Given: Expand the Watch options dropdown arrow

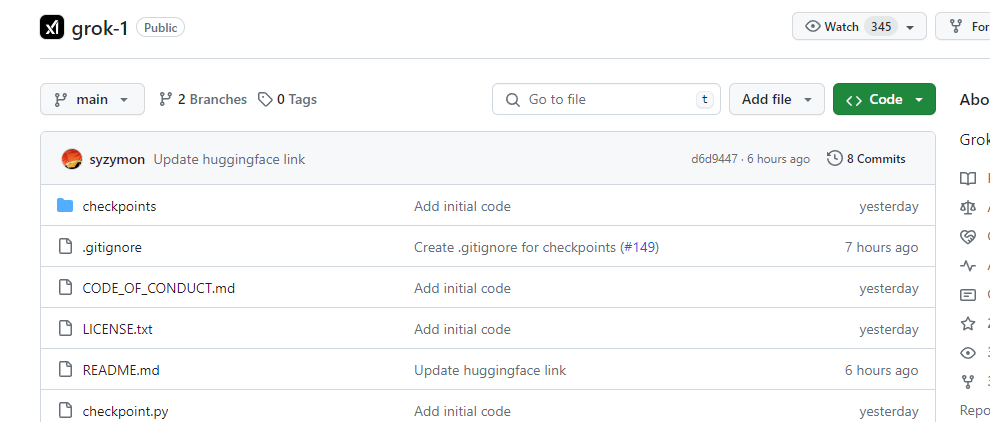Looking at the screenshot, I should click(910, 27).
